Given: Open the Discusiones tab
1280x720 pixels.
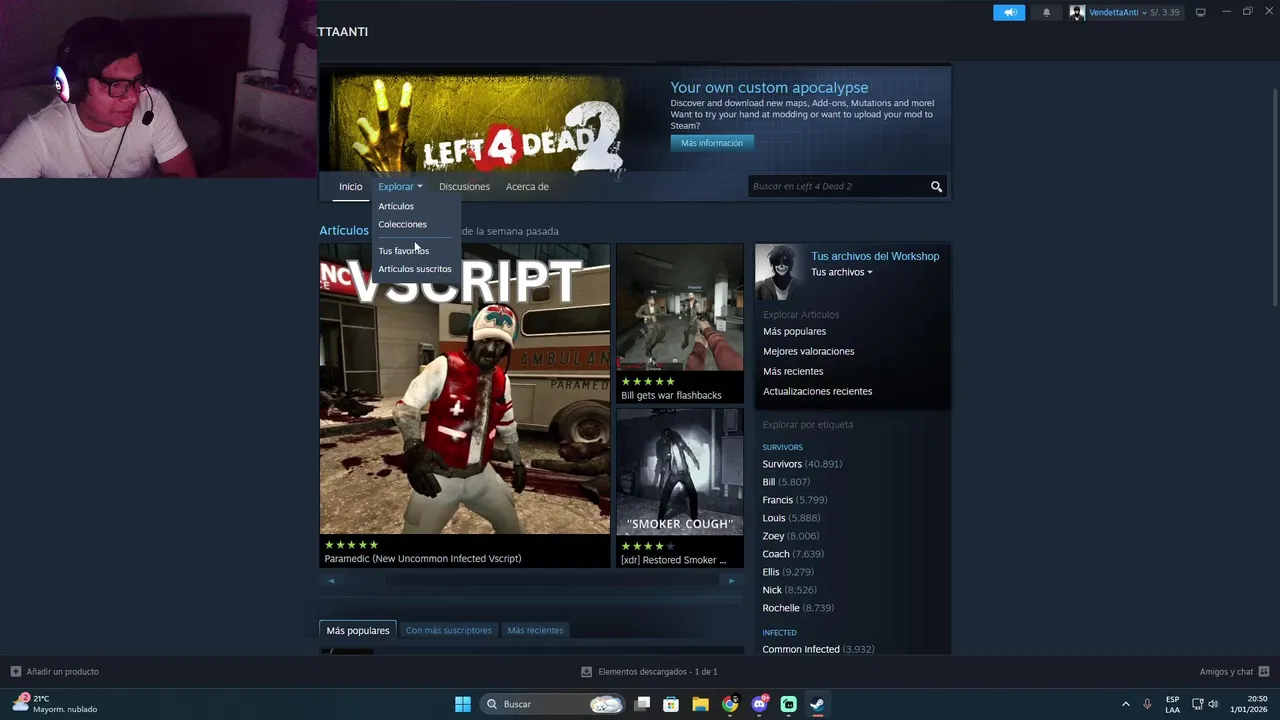Looking at the screenshot, I should (x=464, y=187).
